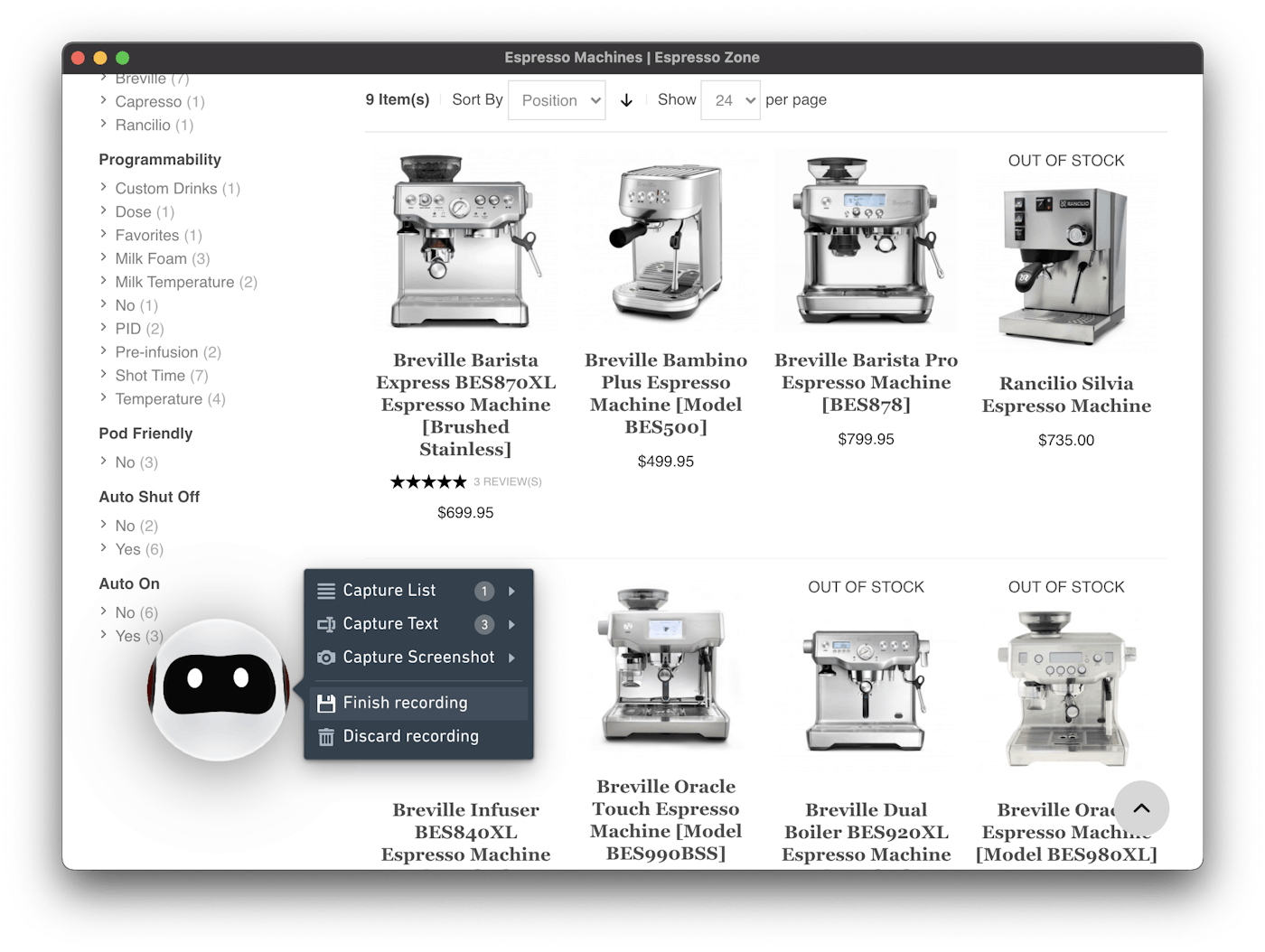Viewport: 1265px width, 952px height.
Task: Filter Pod Friendly No (3)
Action: 136,462
